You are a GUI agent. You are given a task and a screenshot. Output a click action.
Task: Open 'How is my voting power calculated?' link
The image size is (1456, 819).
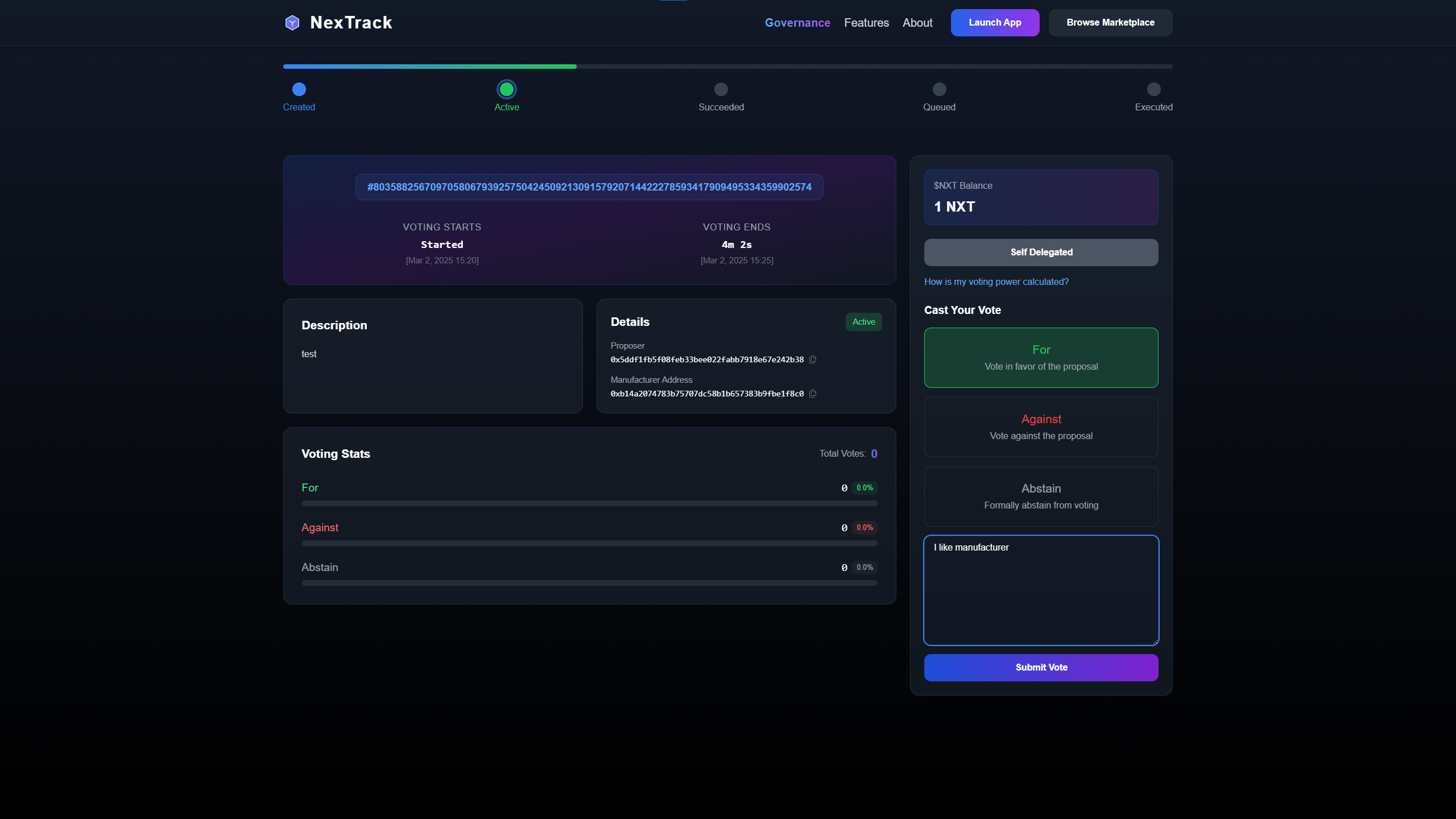click(x=996, y=282)
